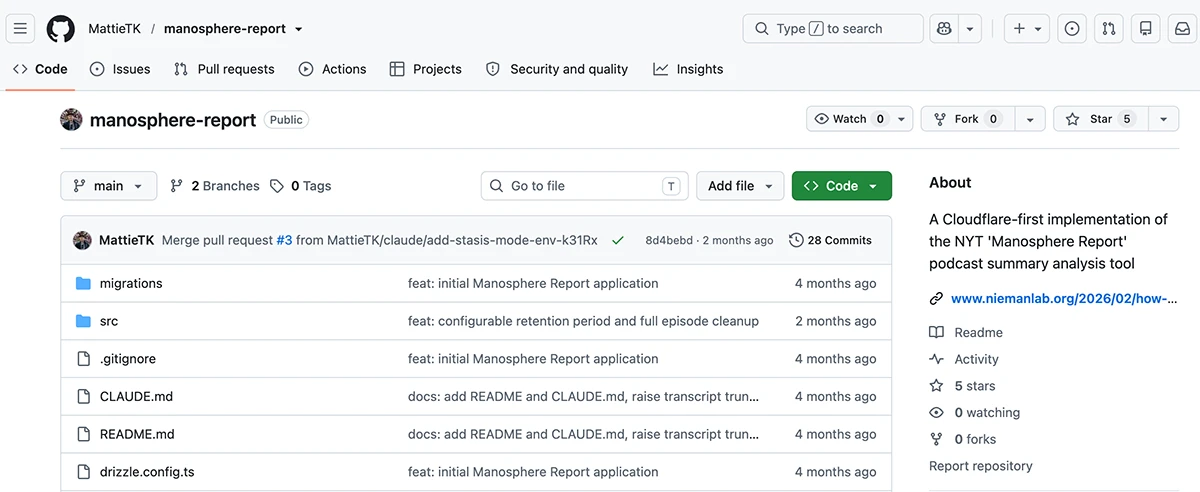
Task: Click the .gitignore file icon
Action: (x=84, y=359)
